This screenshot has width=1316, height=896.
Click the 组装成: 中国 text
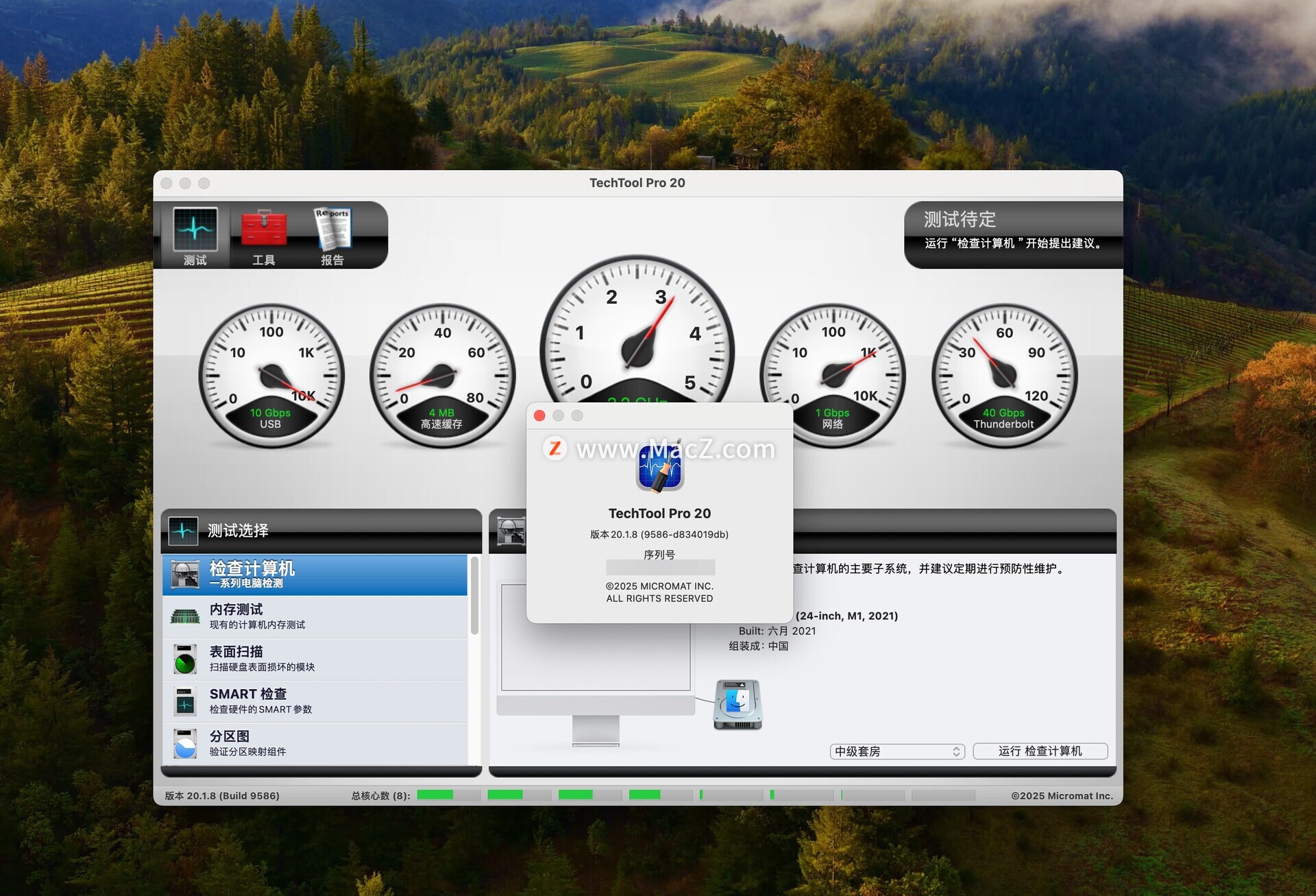759,646
